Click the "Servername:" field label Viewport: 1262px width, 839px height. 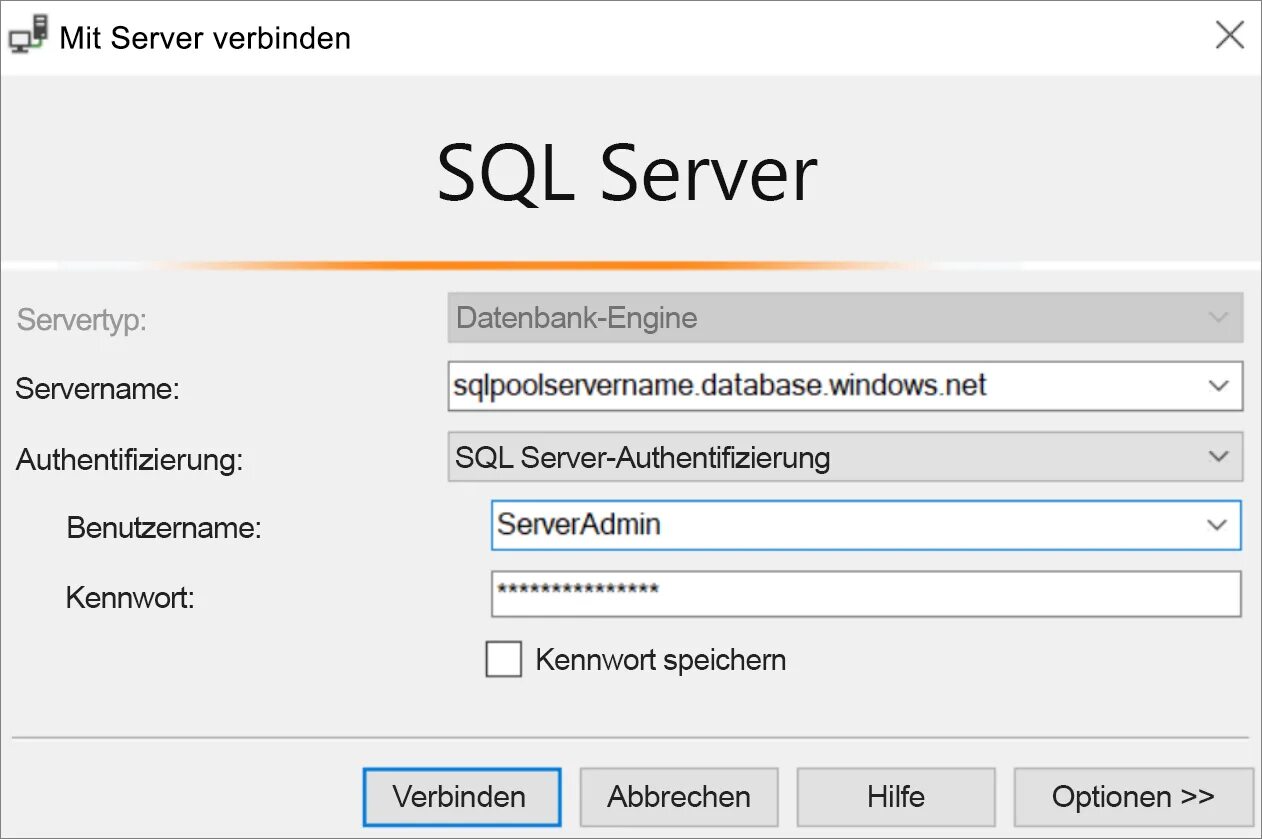(97, 389)
